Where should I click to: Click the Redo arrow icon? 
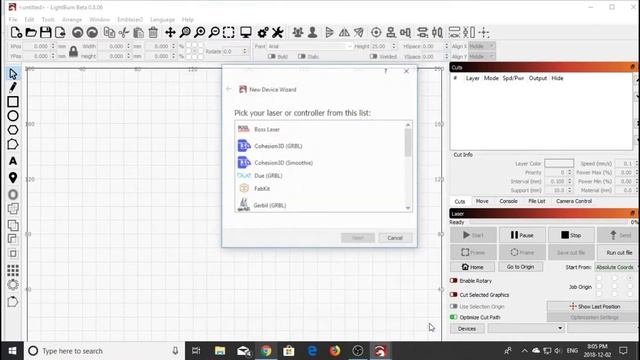(x=92, y=32)
